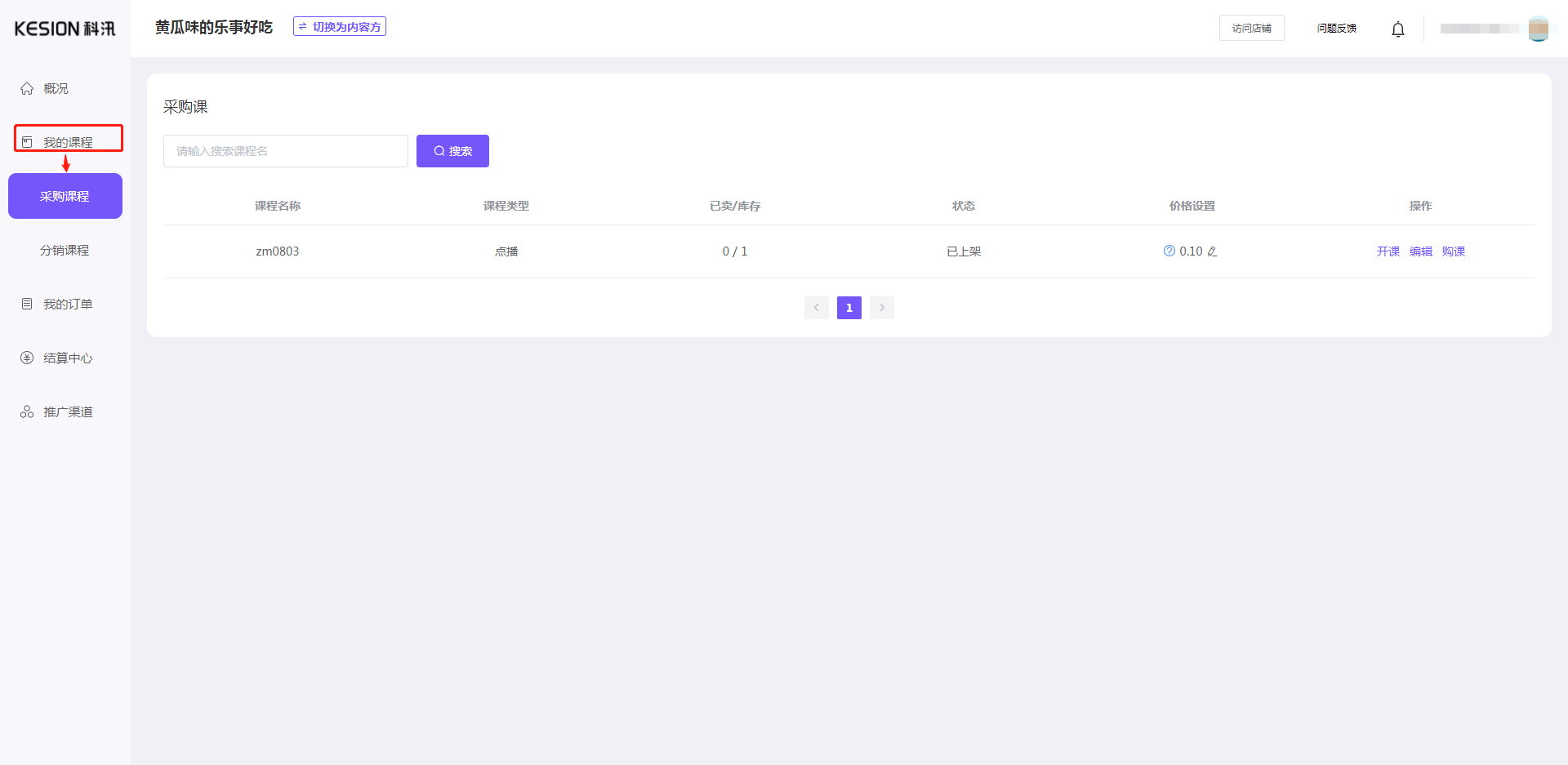Open 问题反馈 feedback link
This screenshot has height=765, width=1568.
tap(1336, 28)
